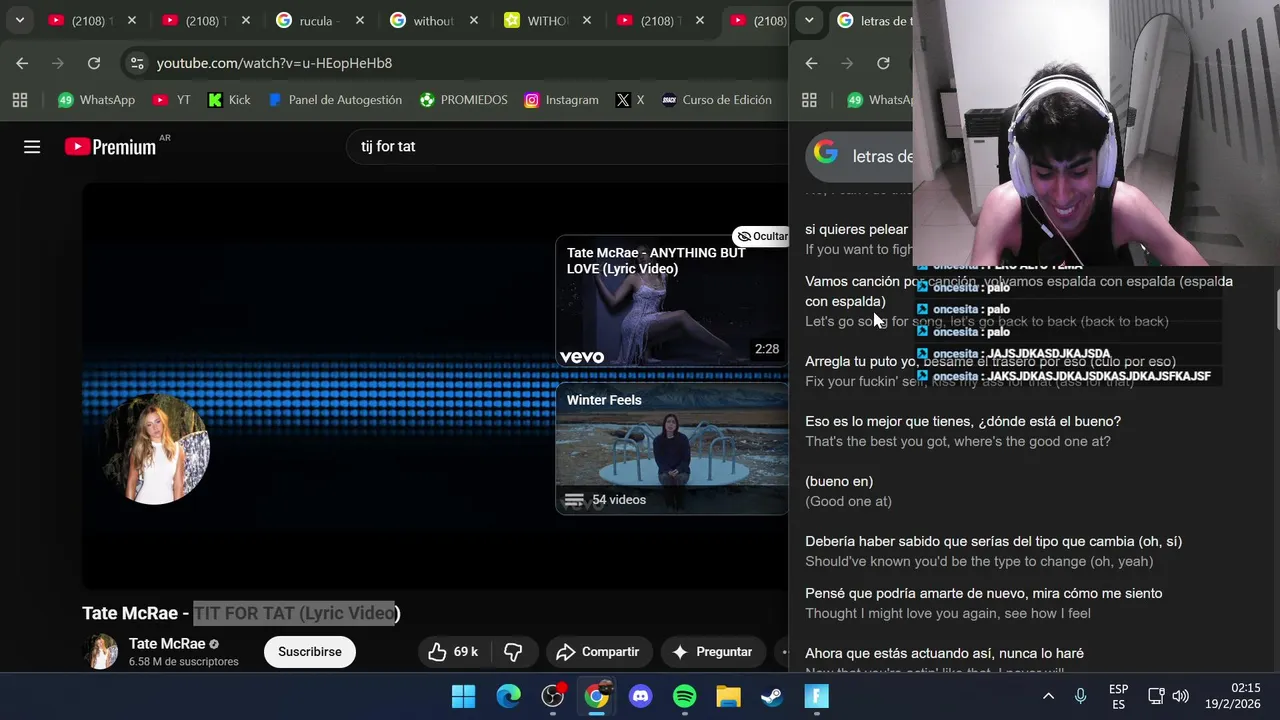Image resolution: width=1280 pixels, height=720 pixels.
Task: Open the Curso de Edición bookmark
Action: coord(717,100)
